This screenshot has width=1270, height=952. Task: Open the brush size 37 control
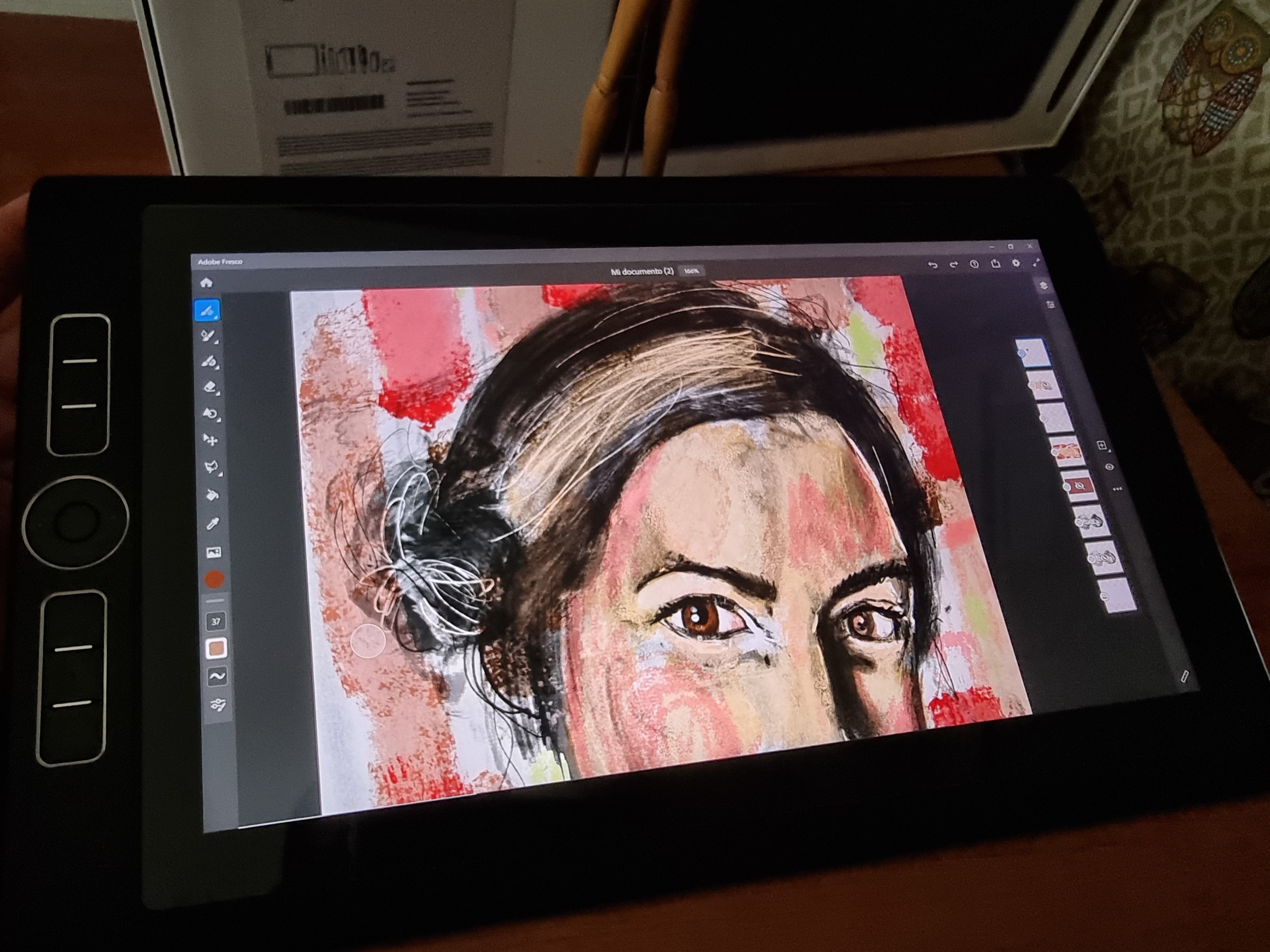pyautogui.click(x=216, y=621)
